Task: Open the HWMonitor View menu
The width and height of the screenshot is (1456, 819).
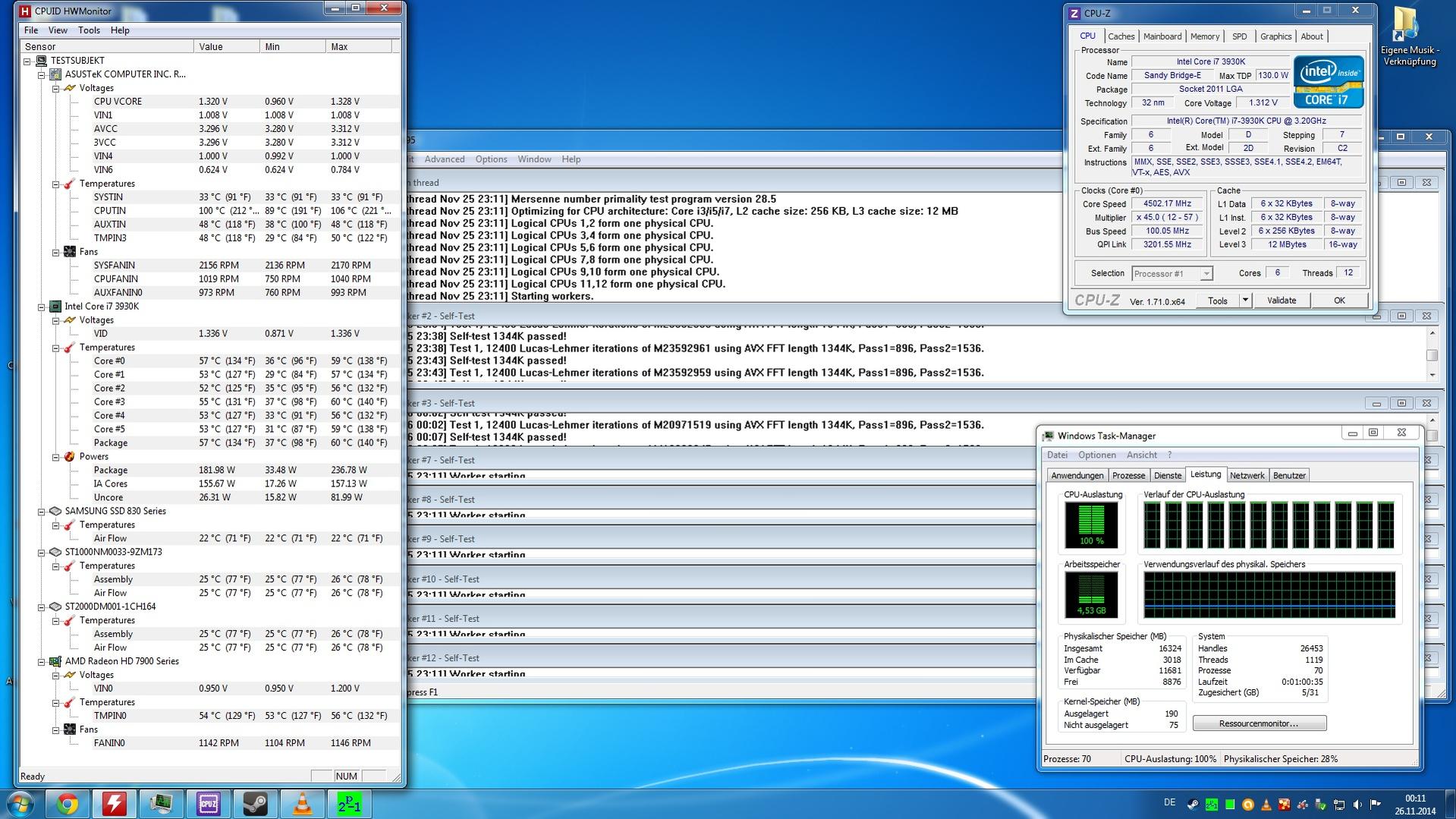Action: pos(58,30)
